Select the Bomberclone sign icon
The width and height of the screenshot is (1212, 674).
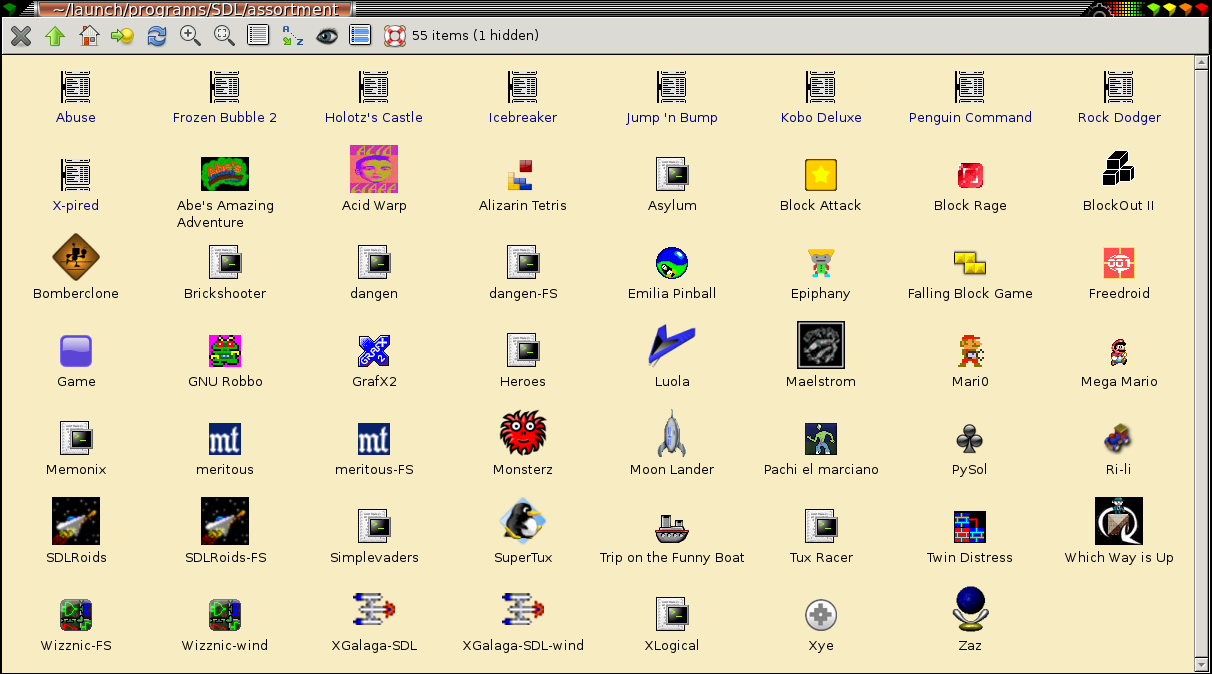tap(76, 258)
